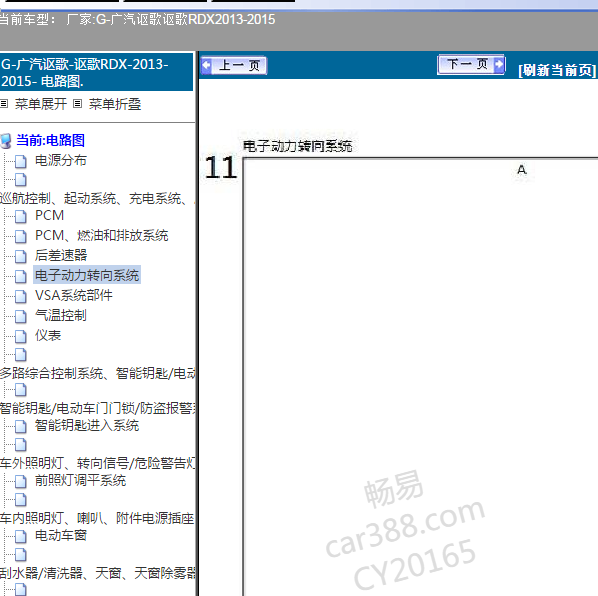This screenshot has height=596, width=598.
Task: Click the page icon beside 前照灯调平系统
Action: pyautogui.click(x=21, y=481)
